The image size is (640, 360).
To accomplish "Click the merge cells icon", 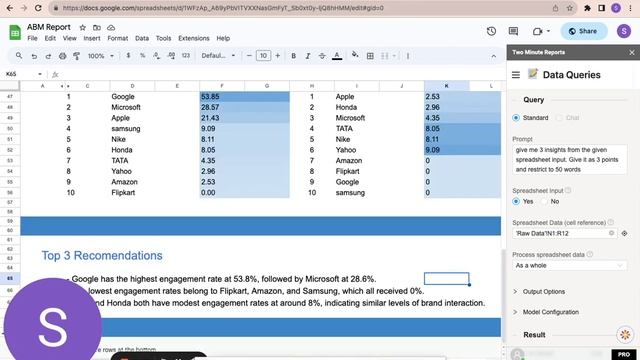I will pyautogui.click(x=384, y=56).
